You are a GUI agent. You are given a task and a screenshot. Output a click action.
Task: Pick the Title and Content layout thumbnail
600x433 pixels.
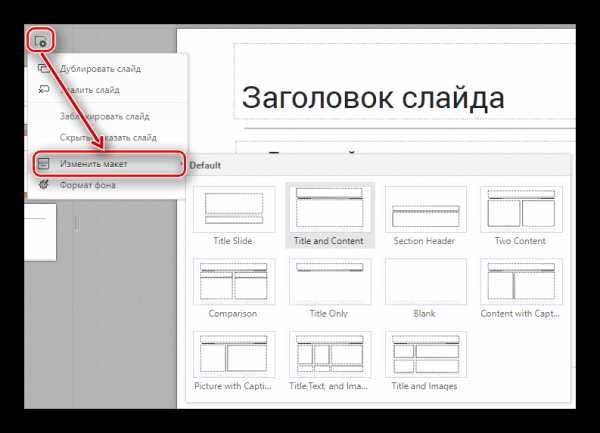[x=330, y=209]
